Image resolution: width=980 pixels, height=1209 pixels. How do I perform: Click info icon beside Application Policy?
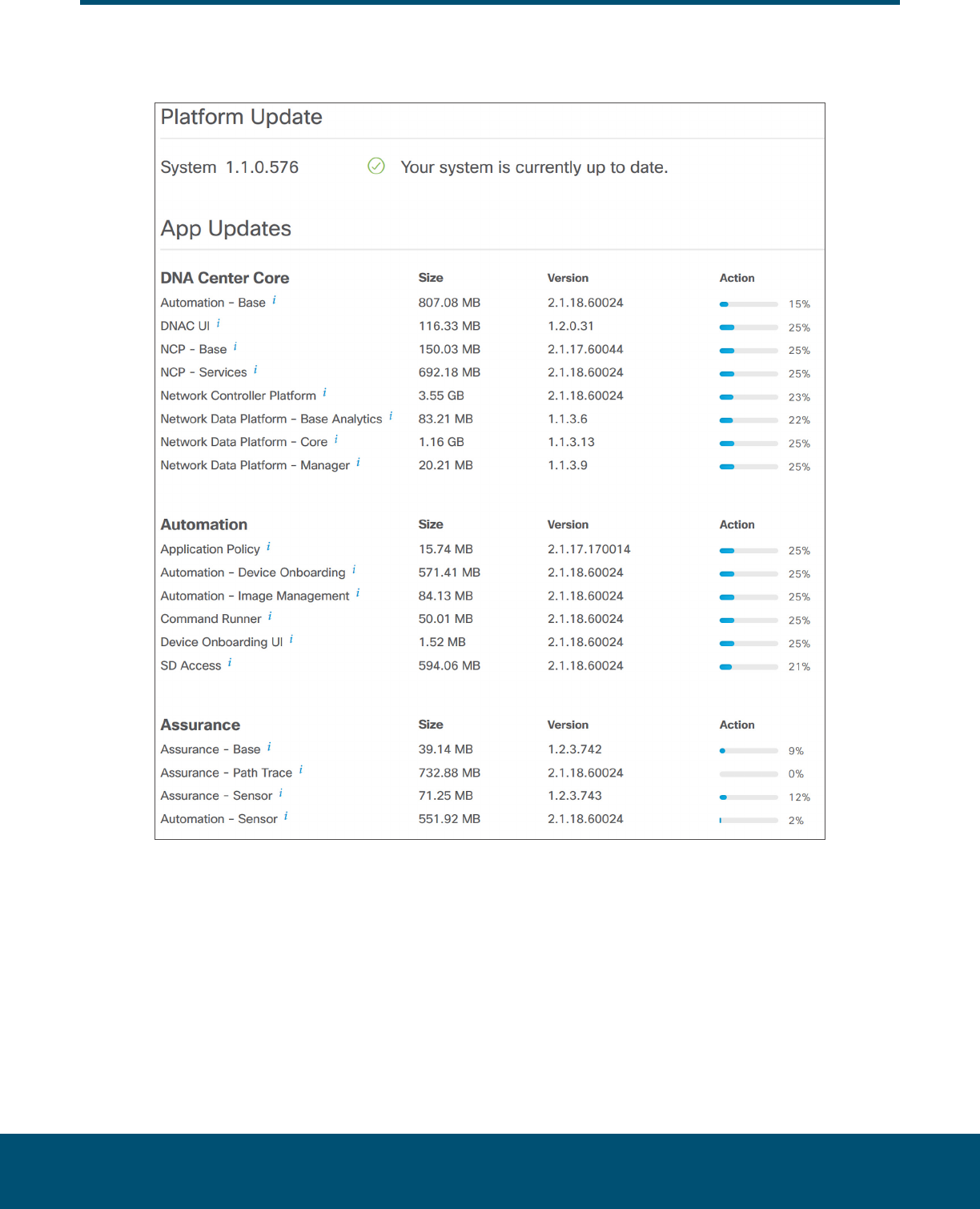[x=268, y=547]
